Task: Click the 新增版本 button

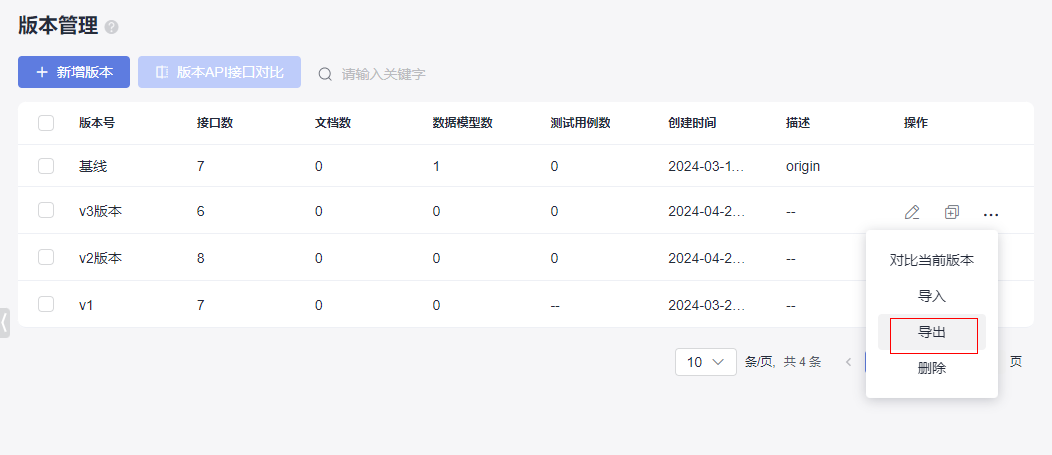Action: pyautogui.click(x=74, y=72)
